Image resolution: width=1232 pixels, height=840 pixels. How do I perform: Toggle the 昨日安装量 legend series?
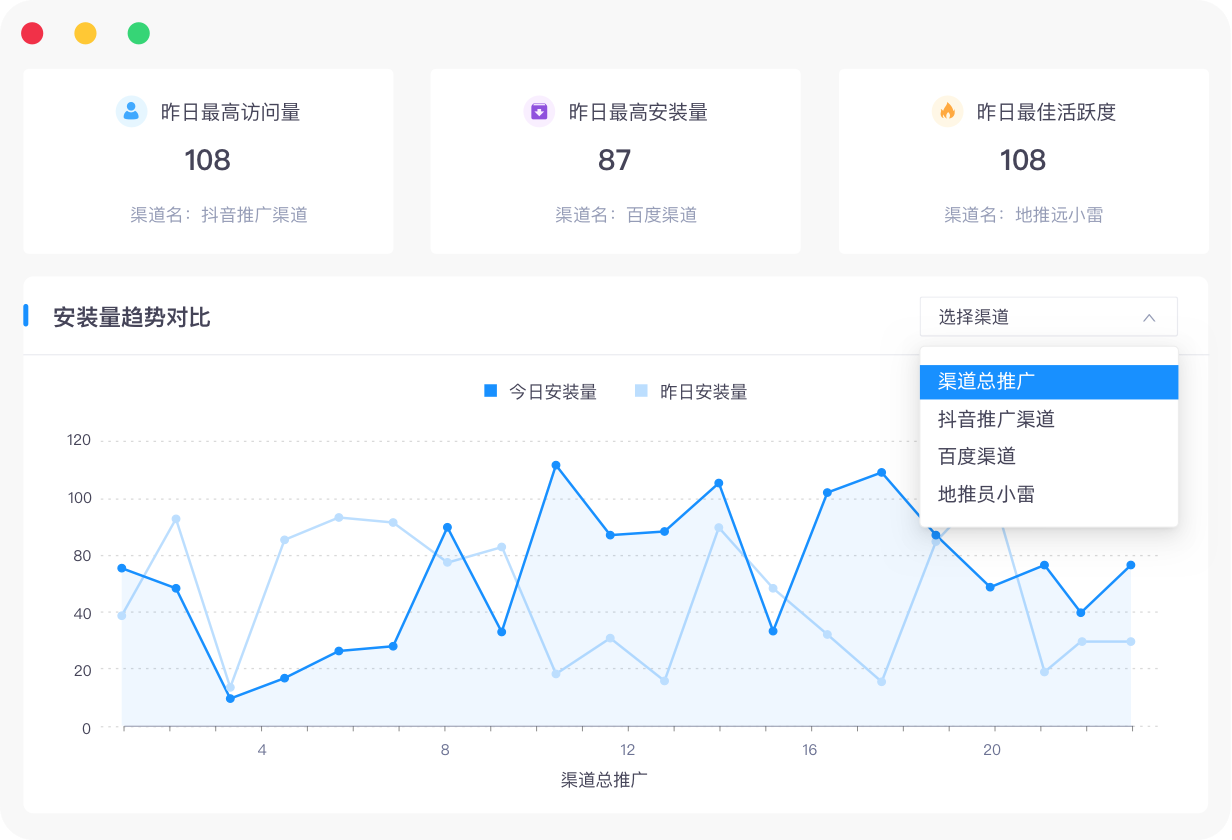pos(691,392)
